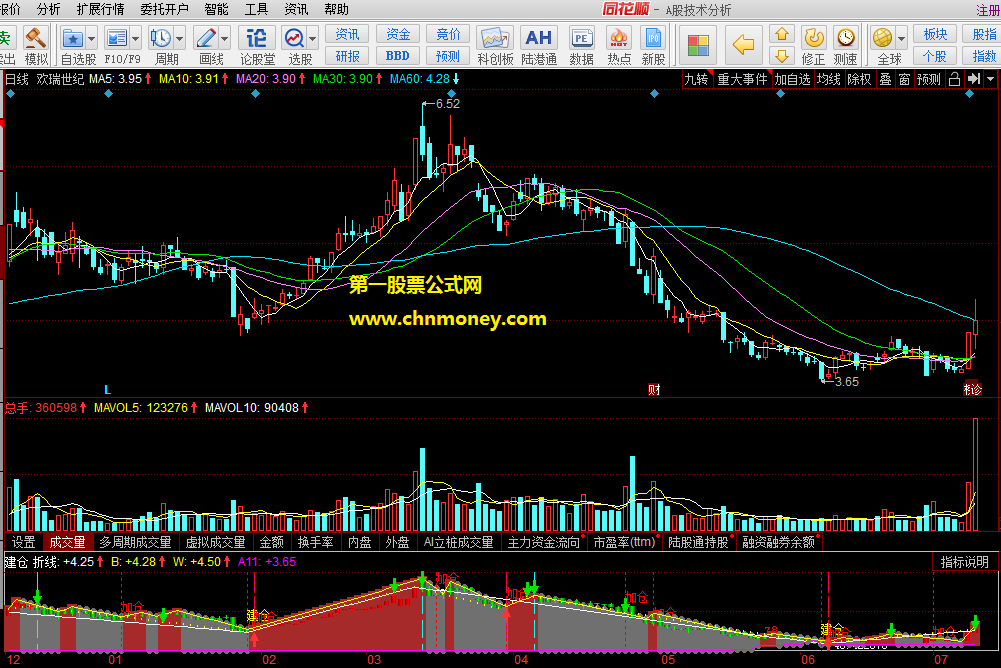
Task: Expand the F10/F9 dropdown arrow
Action: [x=135, y=39]
